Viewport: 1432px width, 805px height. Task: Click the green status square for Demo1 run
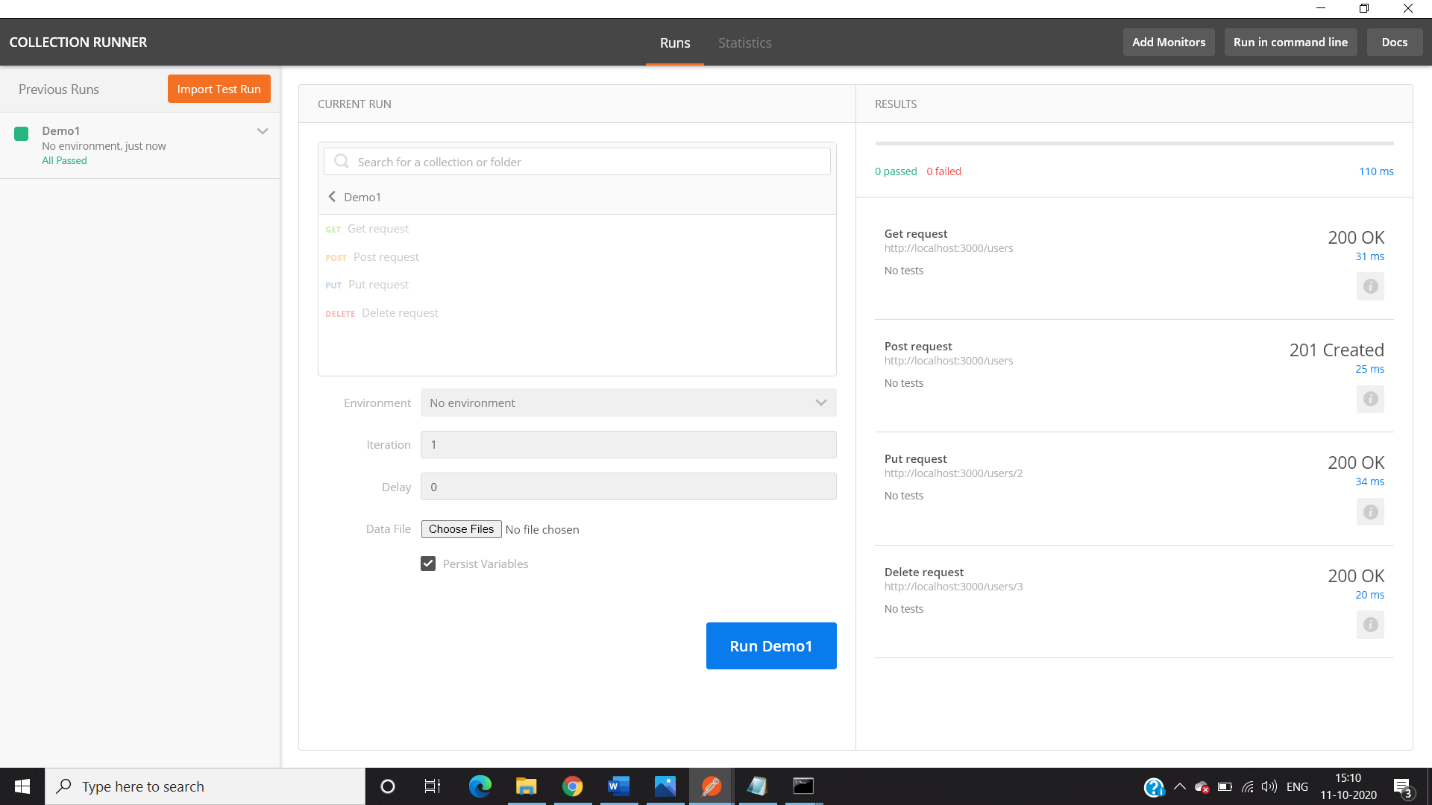coord(21,134)
